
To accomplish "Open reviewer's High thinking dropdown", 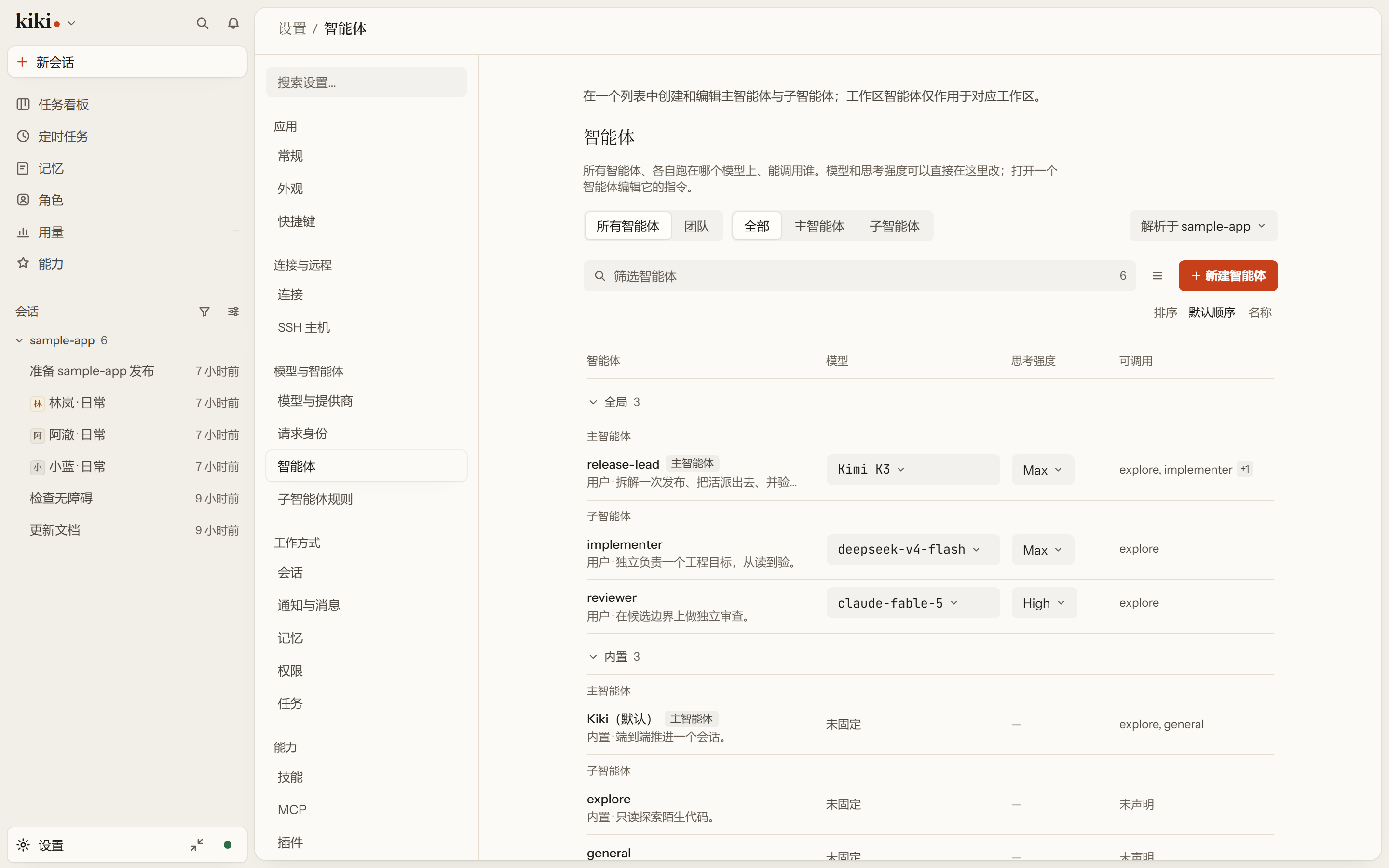I will 1044,603.
